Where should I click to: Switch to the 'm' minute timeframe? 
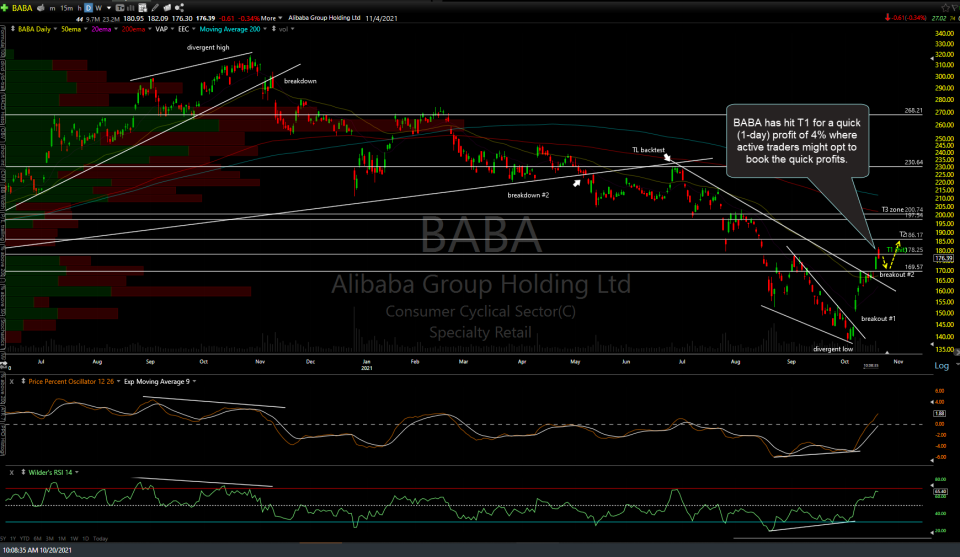(x=52, y=9)
